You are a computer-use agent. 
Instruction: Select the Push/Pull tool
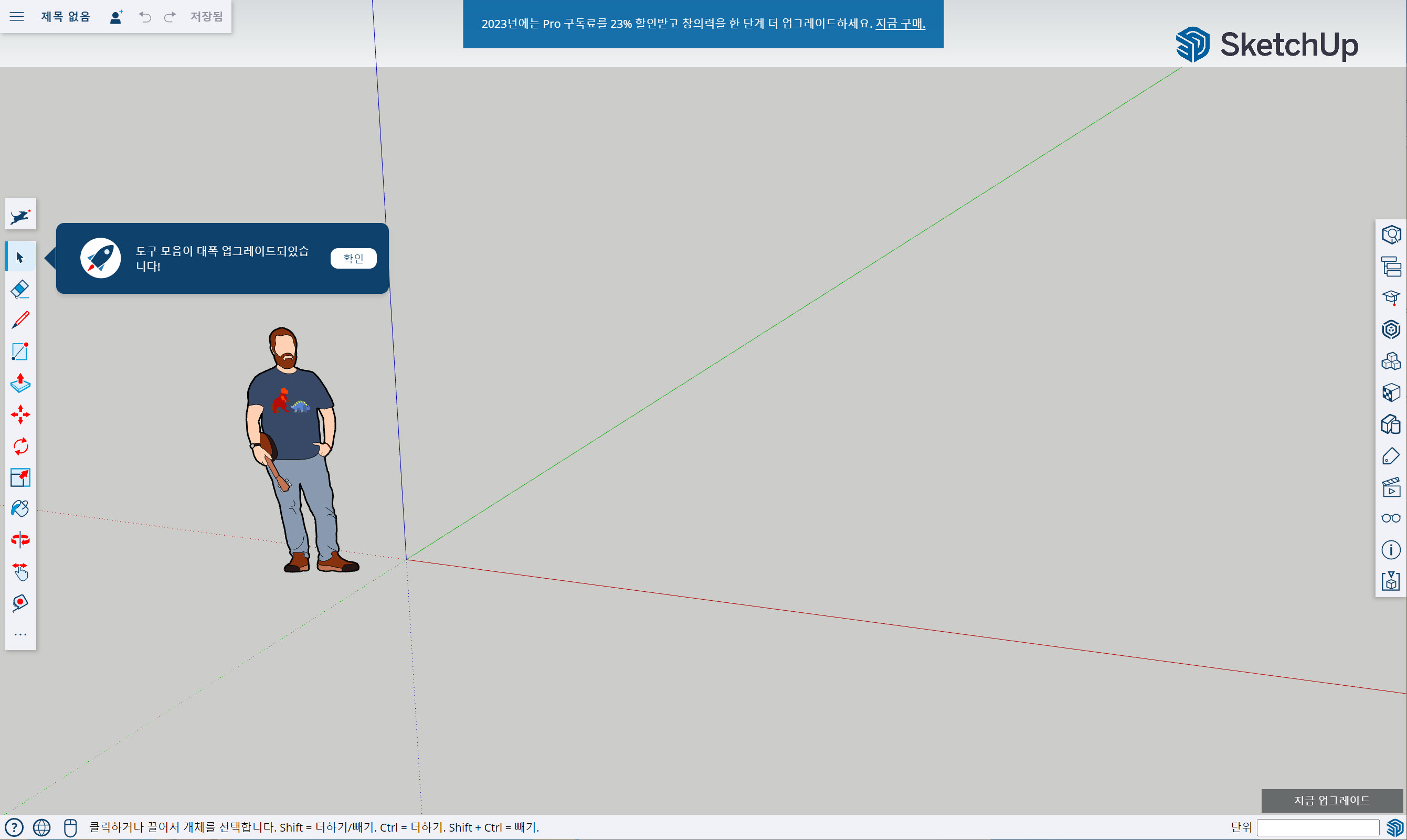point(20,383)
